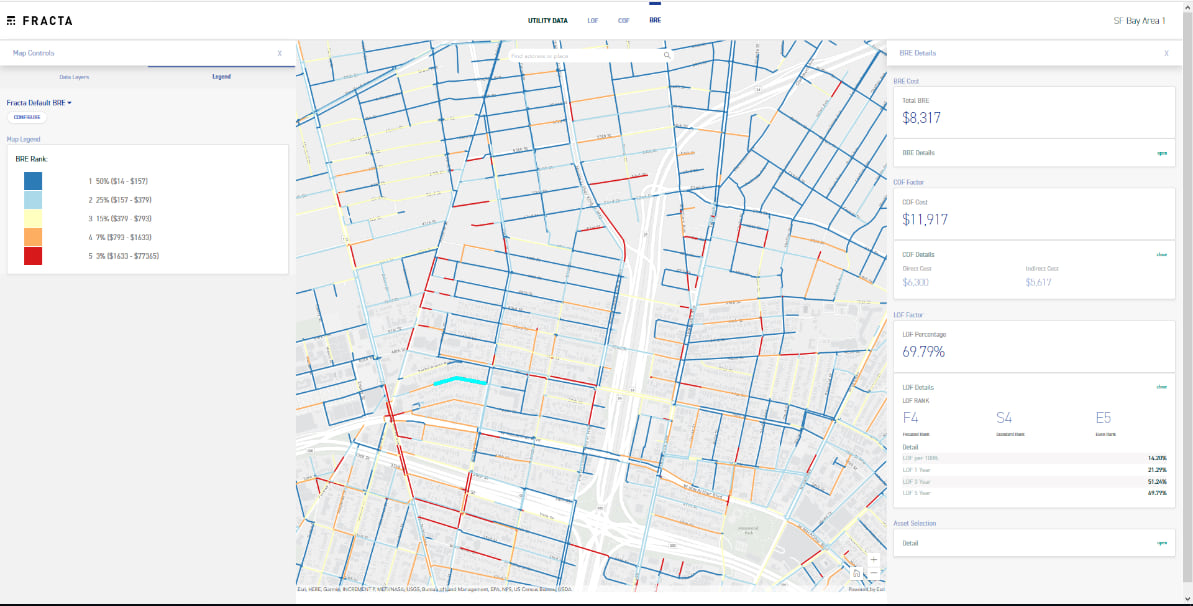Expand Asset Selection Detail with open link
This screenshot has width=1193, height=606.
(x=1162, y=544)
